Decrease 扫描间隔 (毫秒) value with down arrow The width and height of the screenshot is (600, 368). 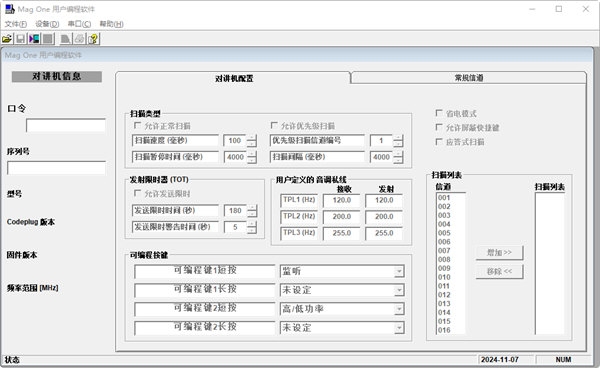click(x=398, y=160)
